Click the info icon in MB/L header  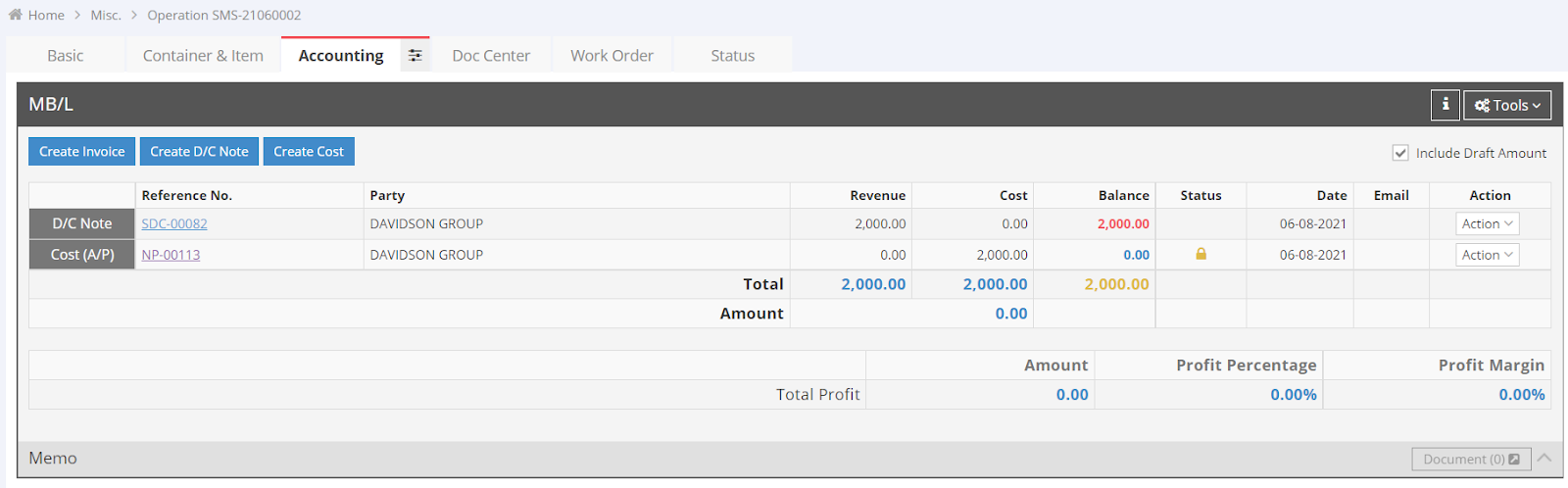[x=1445, y=105]
